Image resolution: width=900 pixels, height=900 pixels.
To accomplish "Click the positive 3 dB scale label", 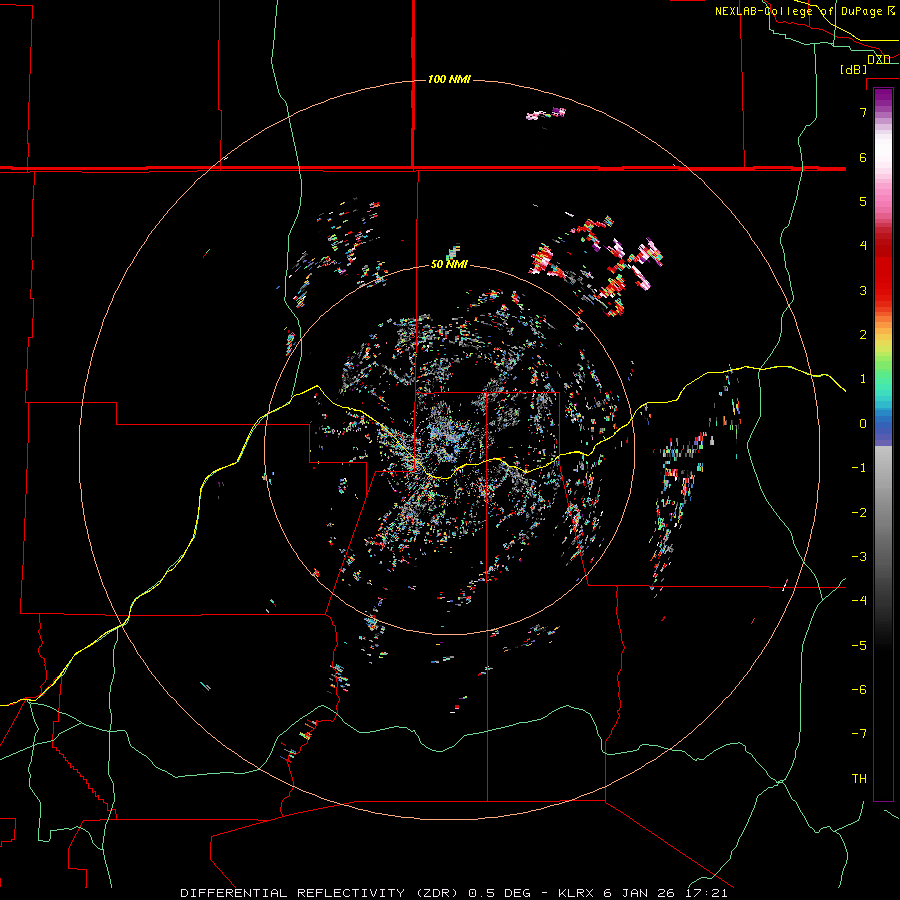I will (863, 290).
